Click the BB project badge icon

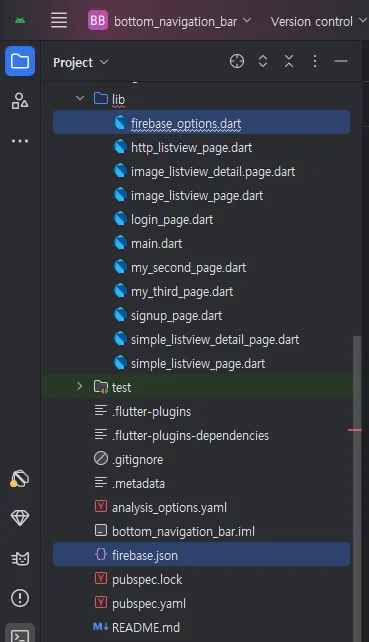98,20
